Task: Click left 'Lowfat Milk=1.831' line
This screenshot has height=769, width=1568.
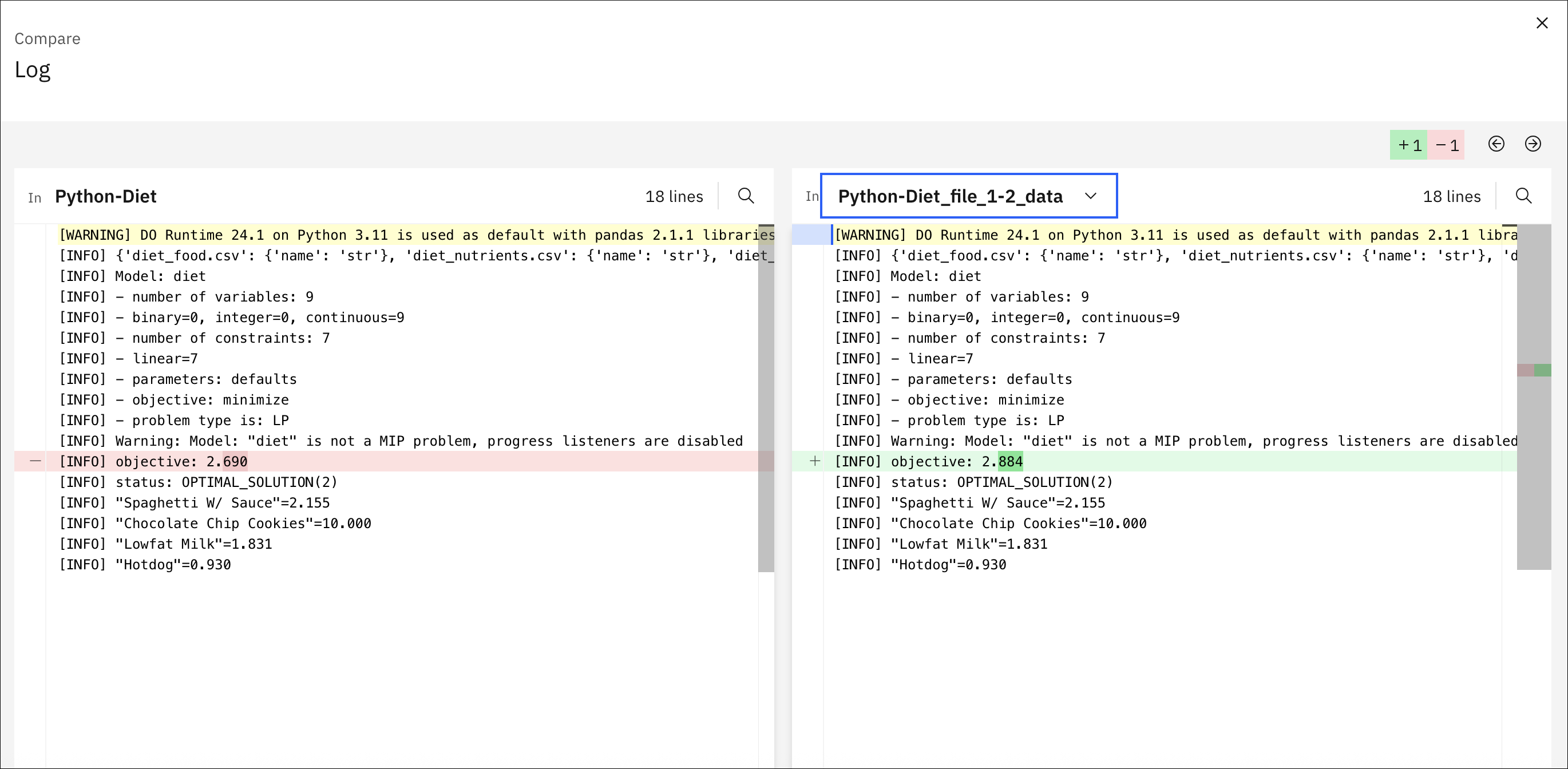Action: click(165, 545)
